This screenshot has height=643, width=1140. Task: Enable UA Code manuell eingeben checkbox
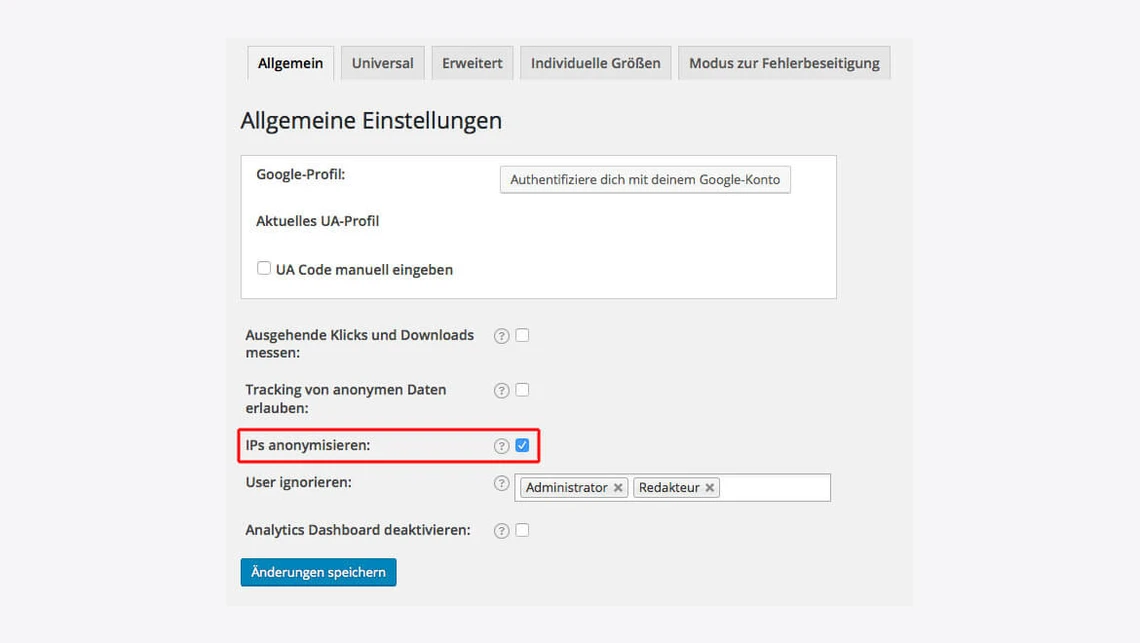click(x=264, y=268)
